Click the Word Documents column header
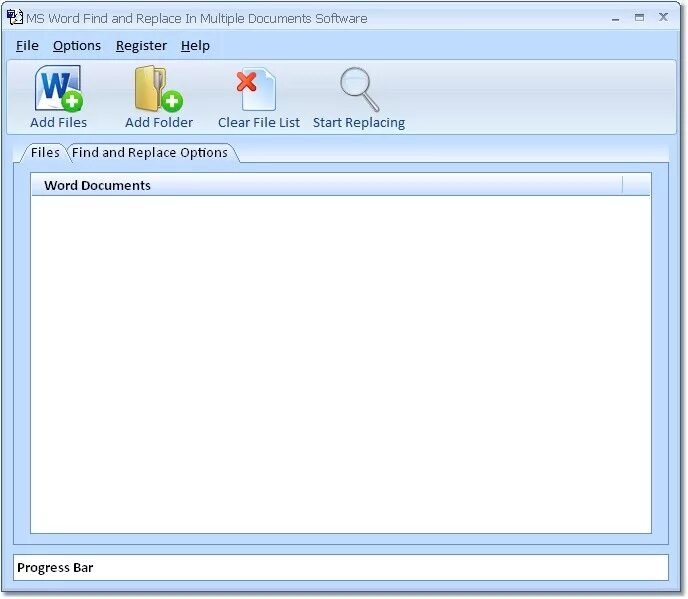The width and height of the screenshot is (688, 599). 327,185
